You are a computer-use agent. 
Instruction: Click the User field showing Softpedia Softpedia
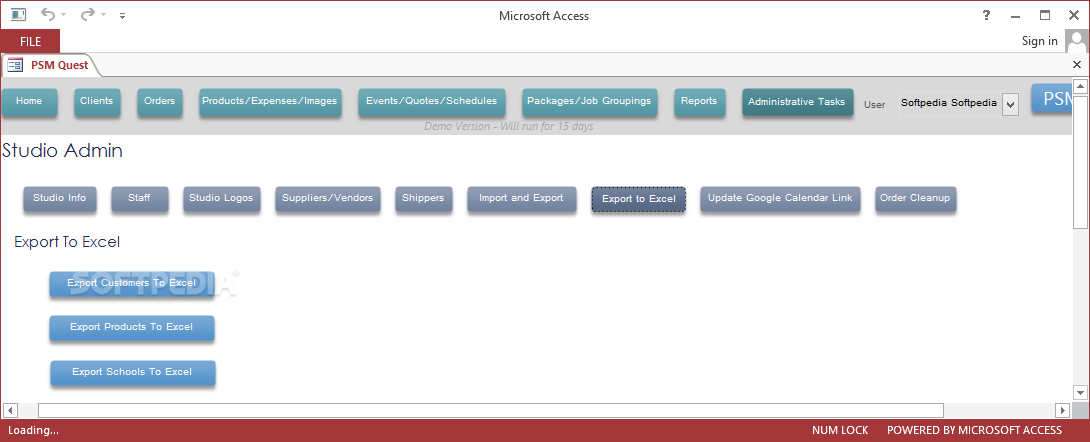[x=949, y=104]
